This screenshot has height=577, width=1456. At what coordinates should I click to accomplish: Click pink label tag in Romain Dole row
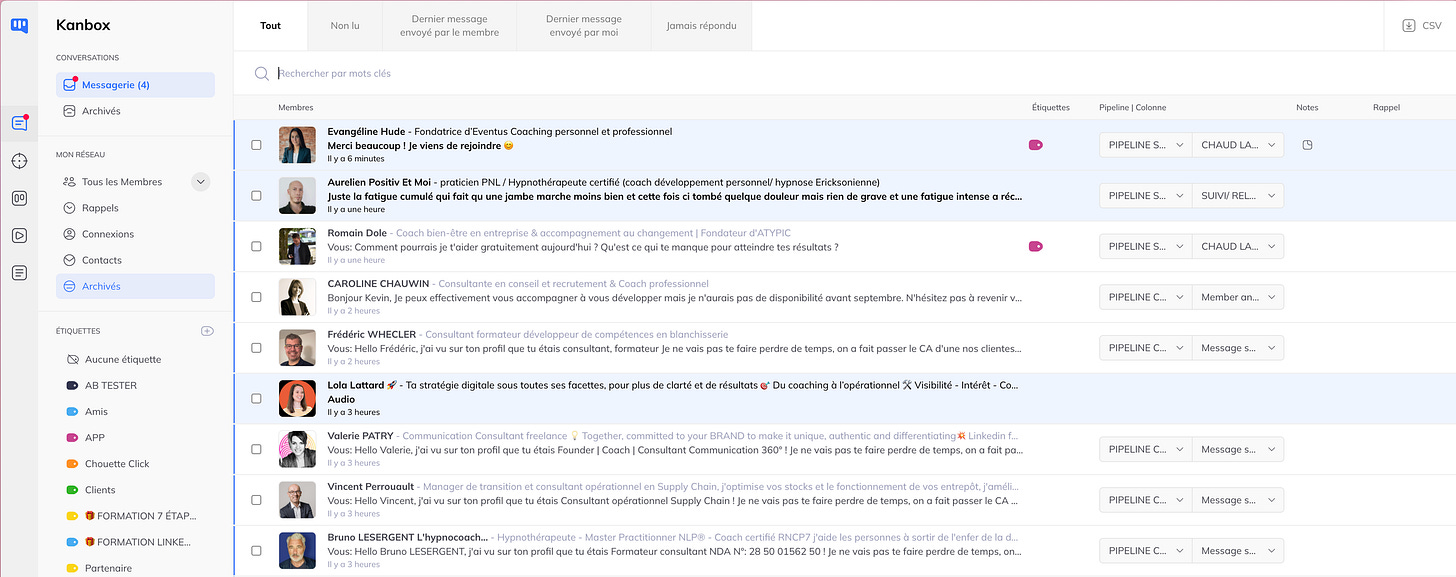[1035, 246]
